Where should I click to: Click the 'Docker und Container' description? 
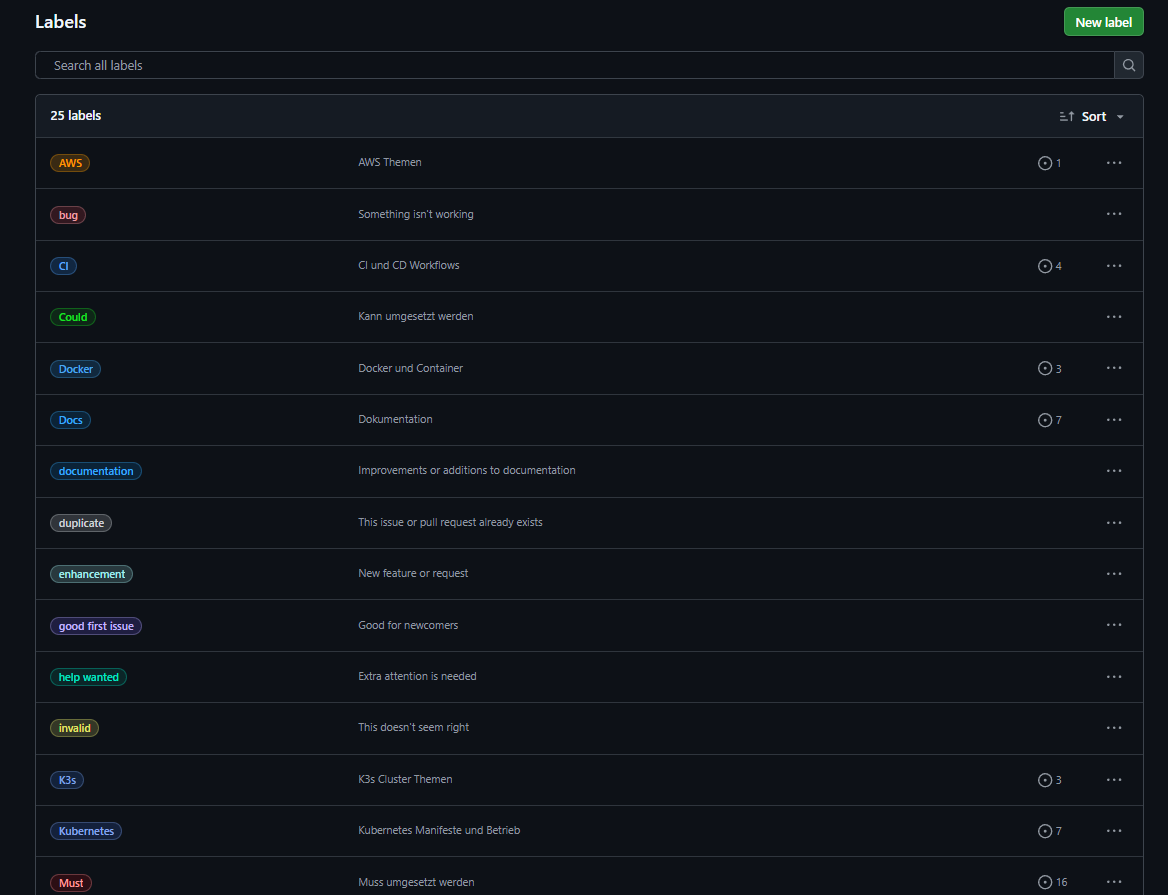click(x=410, y=368)
